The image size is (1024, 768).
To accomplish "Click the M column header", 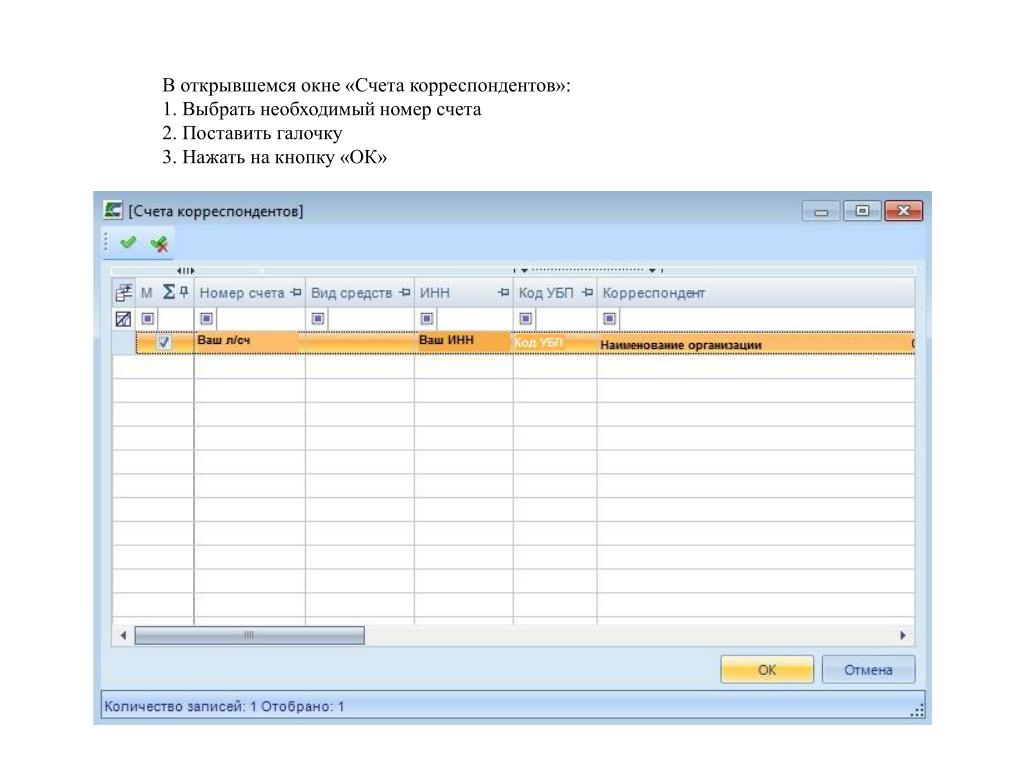I will pyautogui.click(x=147, y=293).
